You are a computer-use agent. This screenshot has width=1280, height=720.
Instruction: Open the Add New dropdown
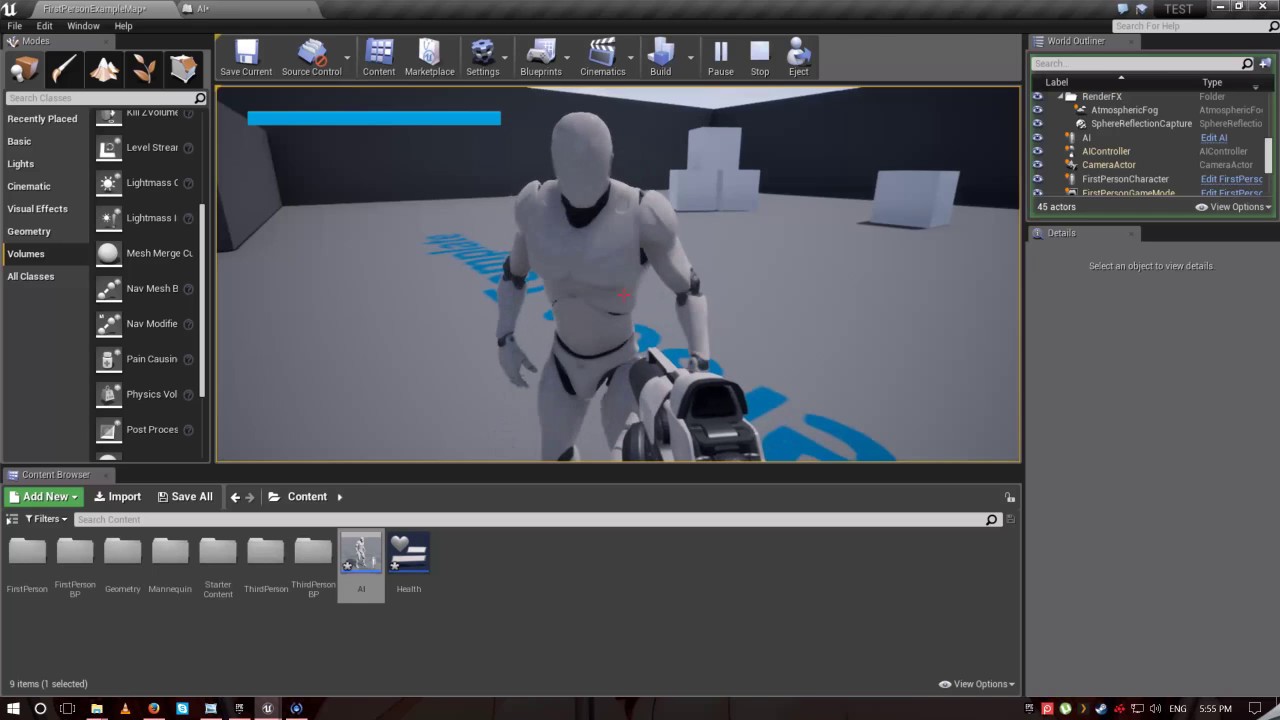(x=44, y=497)
